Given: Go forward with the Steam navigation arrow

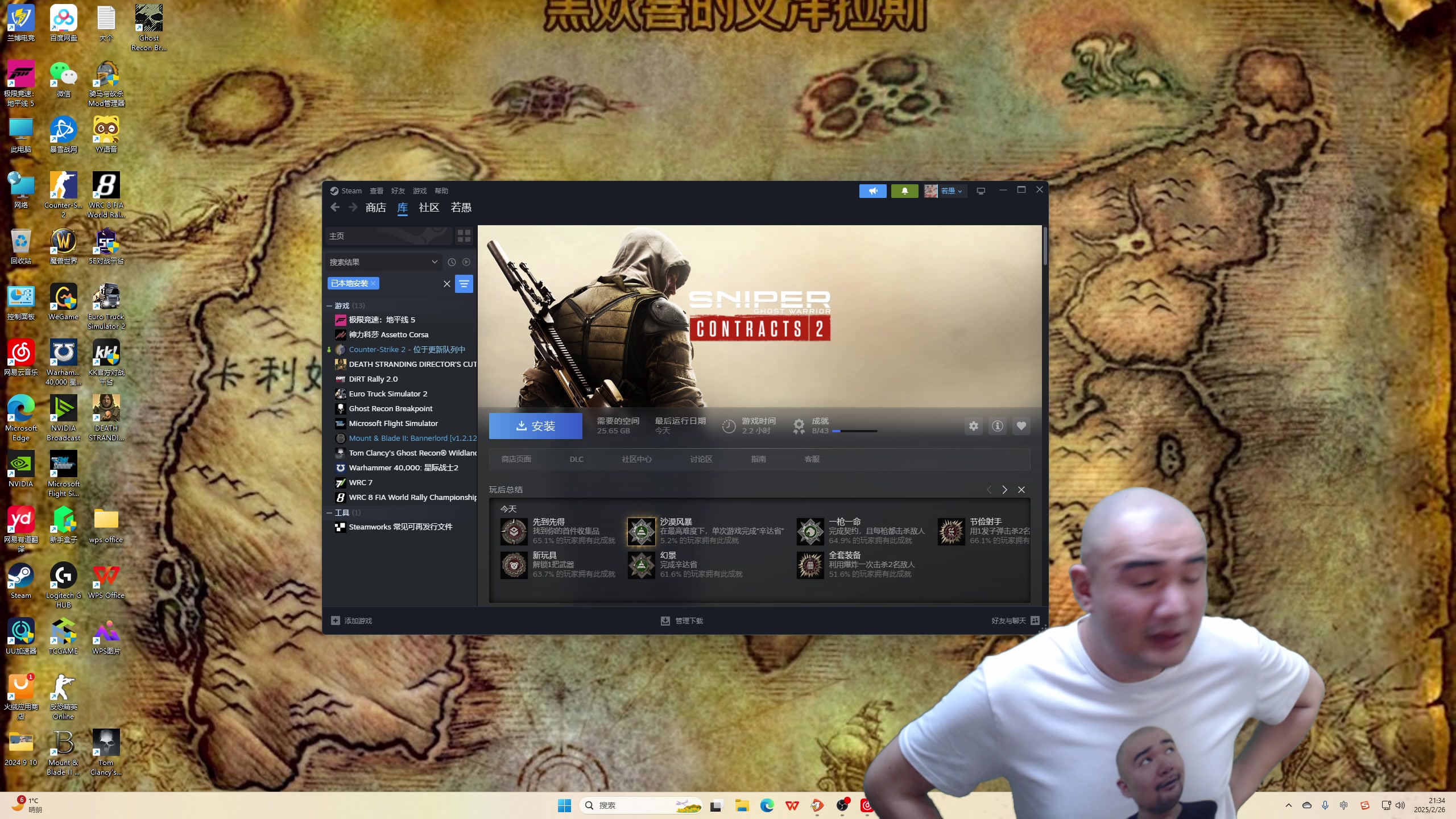Looking at the screenshot, I should click(353, 208).
